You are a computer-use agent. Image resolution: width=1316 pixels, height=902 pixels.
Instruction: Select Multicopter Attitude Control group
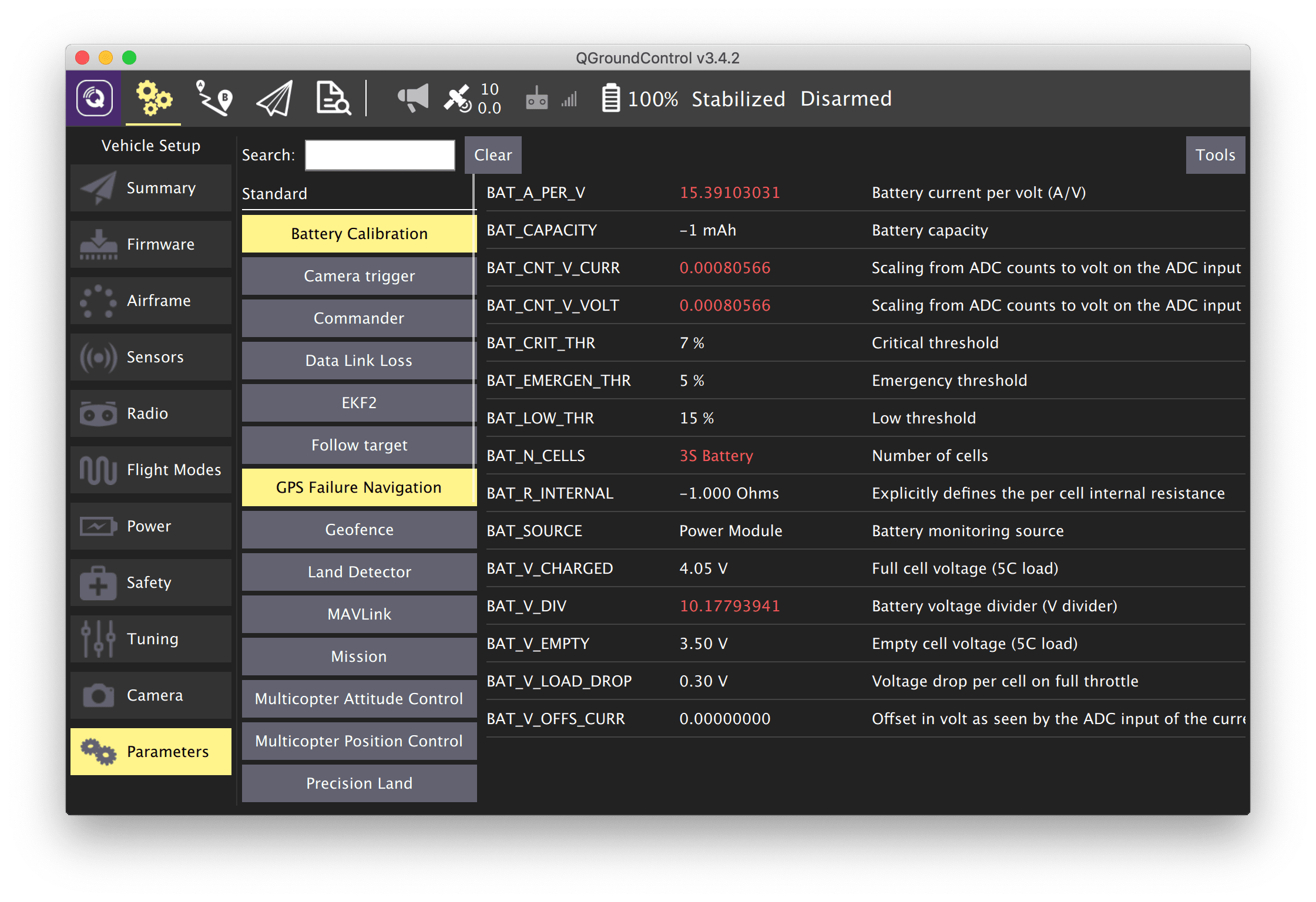(359, 699)
